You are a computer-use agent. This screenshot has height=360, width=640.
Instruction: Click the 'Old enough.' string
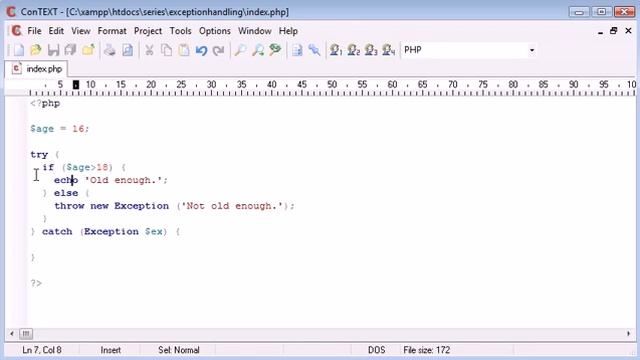point(123,180)
